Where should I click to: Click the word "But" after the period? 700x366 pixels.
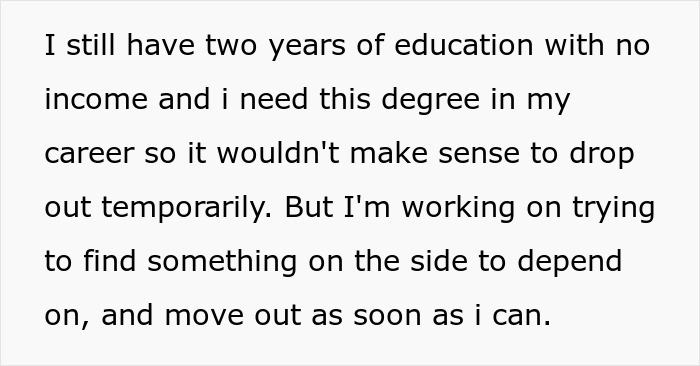coord(309,207)
